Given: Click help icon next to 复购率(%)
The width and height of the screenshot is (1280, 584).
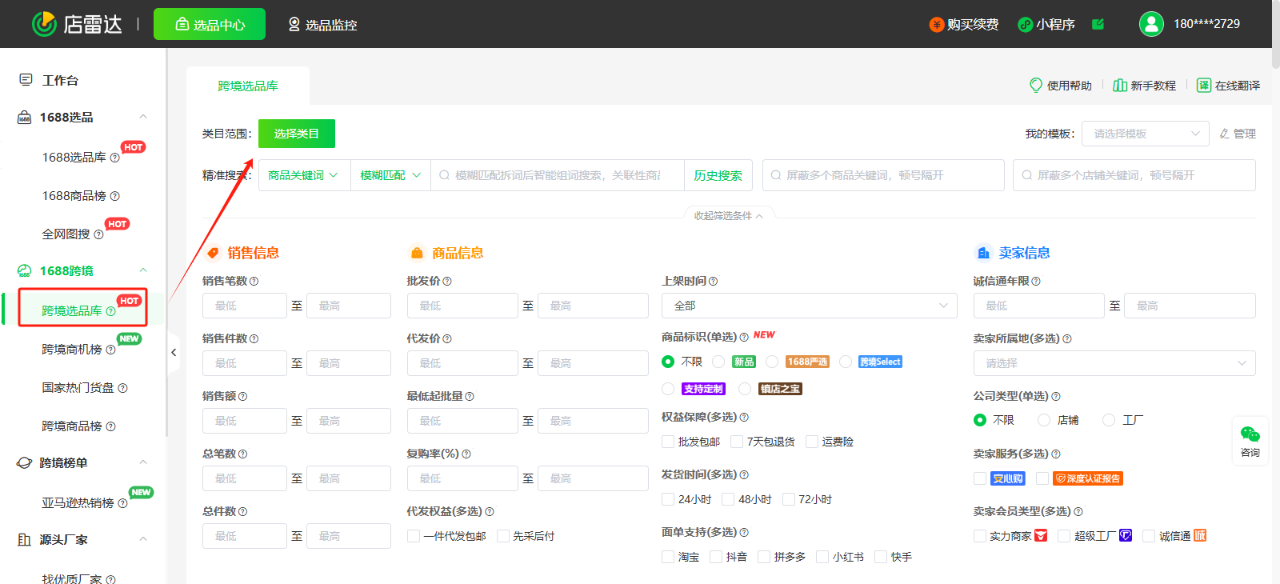Looking at the screenshot, I should [x=466, y=454].
